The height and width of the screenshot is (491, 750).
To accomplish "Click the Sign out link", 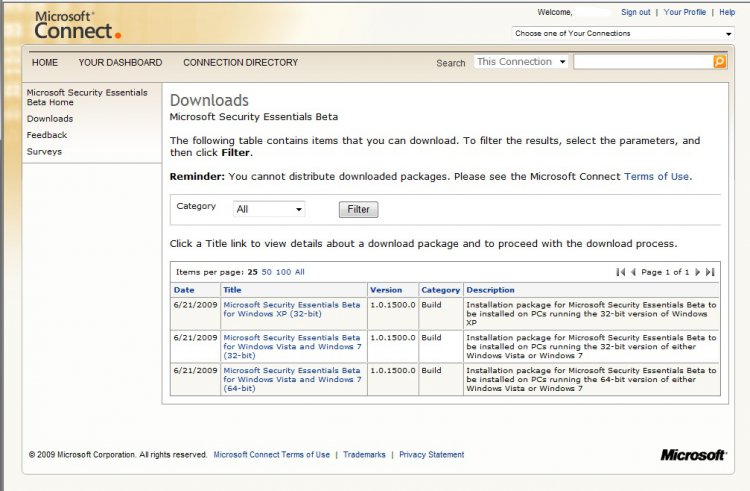I will [x=636, y=12].
